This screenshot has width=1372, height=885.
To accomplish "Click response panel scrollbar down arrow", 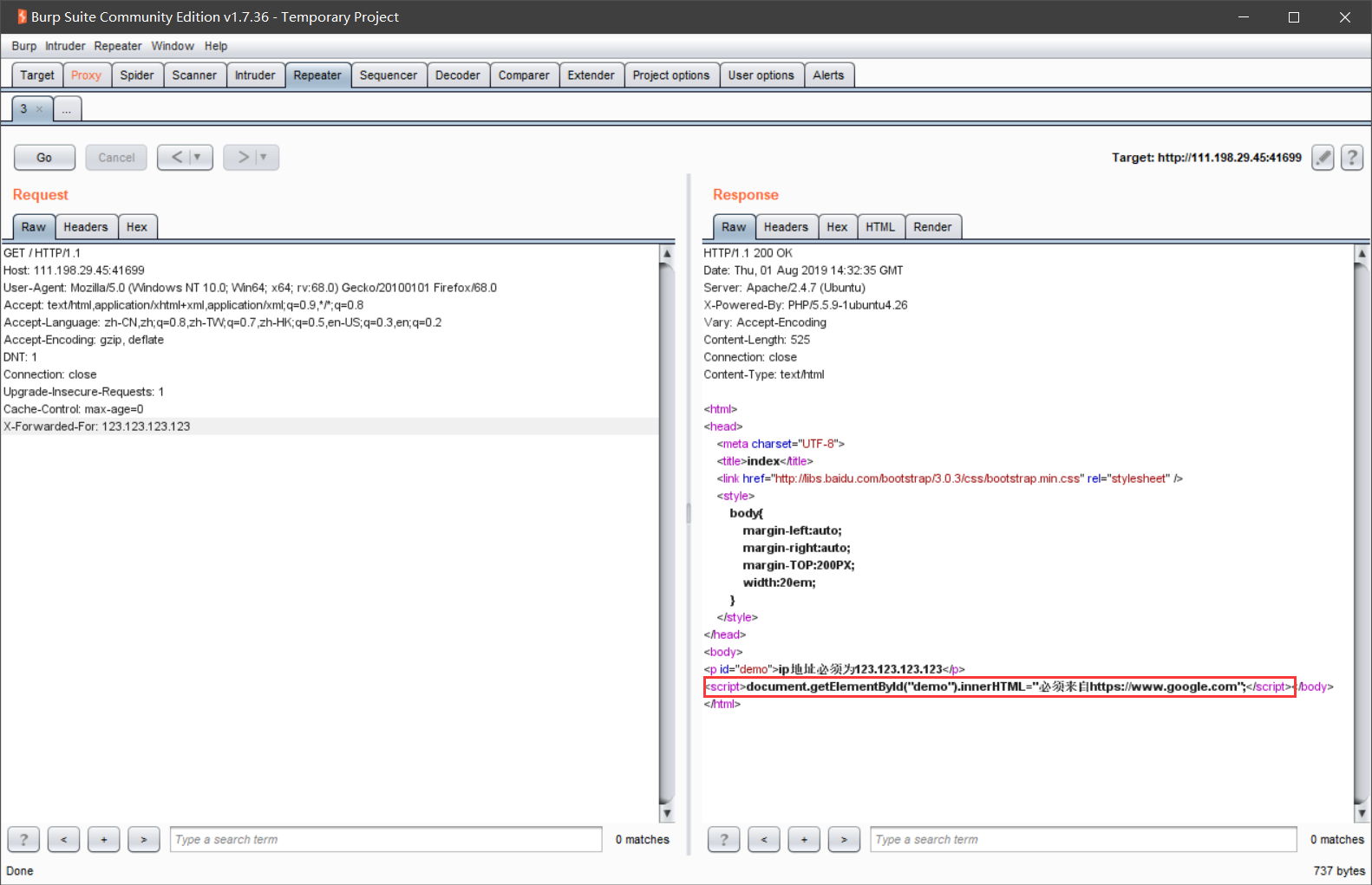I will point(1362,813).
